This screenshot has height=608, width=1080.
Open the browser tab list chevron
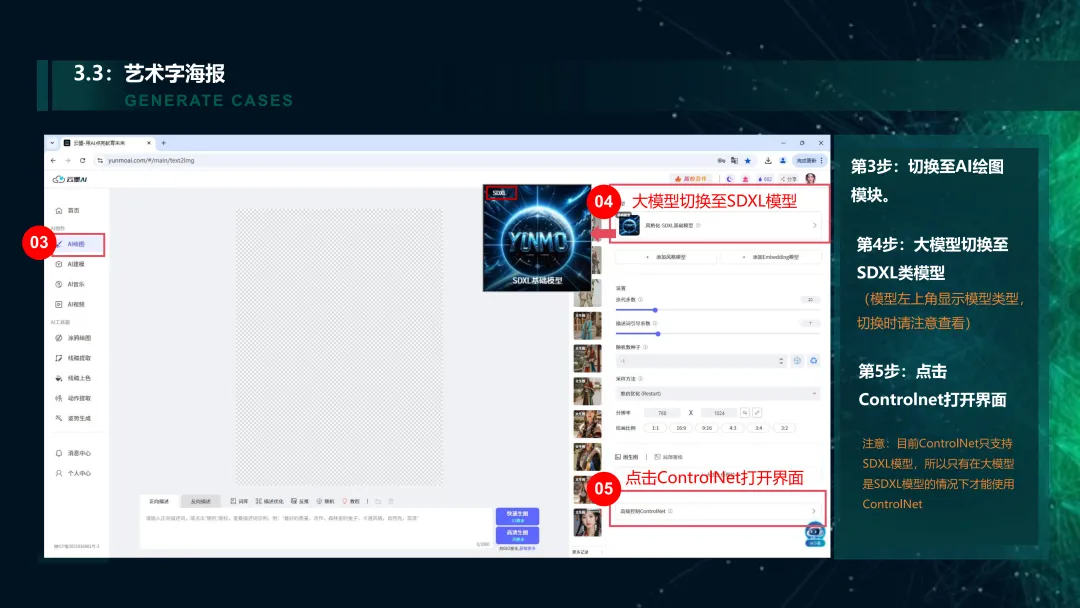52,143
